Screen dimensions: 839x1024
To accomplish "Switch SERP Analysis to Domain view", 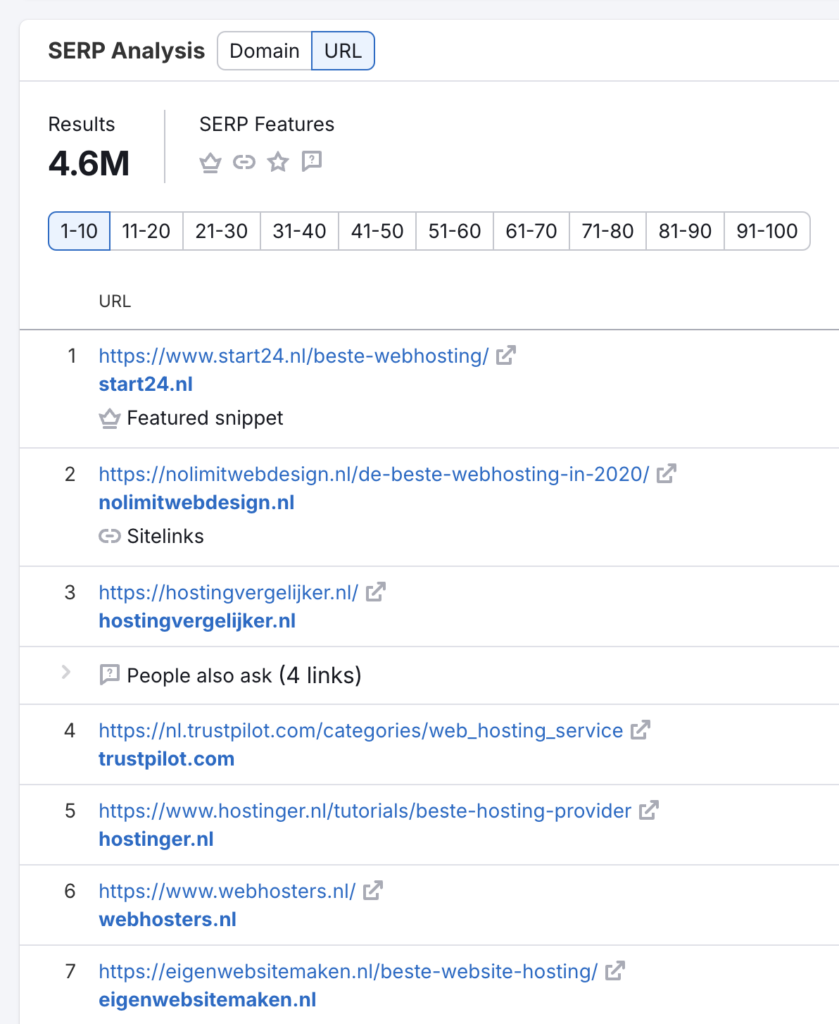I will pos(264,51).
